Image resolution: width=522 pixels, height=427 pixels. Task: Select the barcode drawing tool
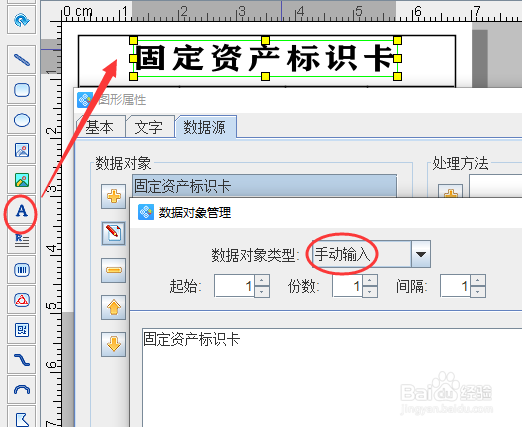(22, 270)
